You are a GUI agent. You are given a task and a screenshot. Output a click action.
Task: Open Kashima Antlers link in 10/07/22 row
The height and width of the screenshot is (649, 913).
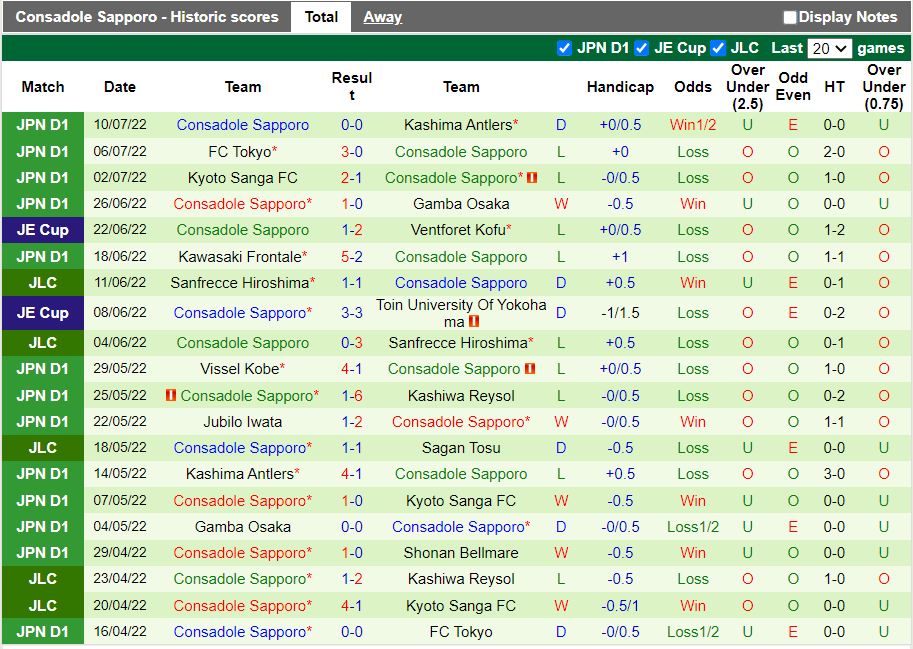458,125
